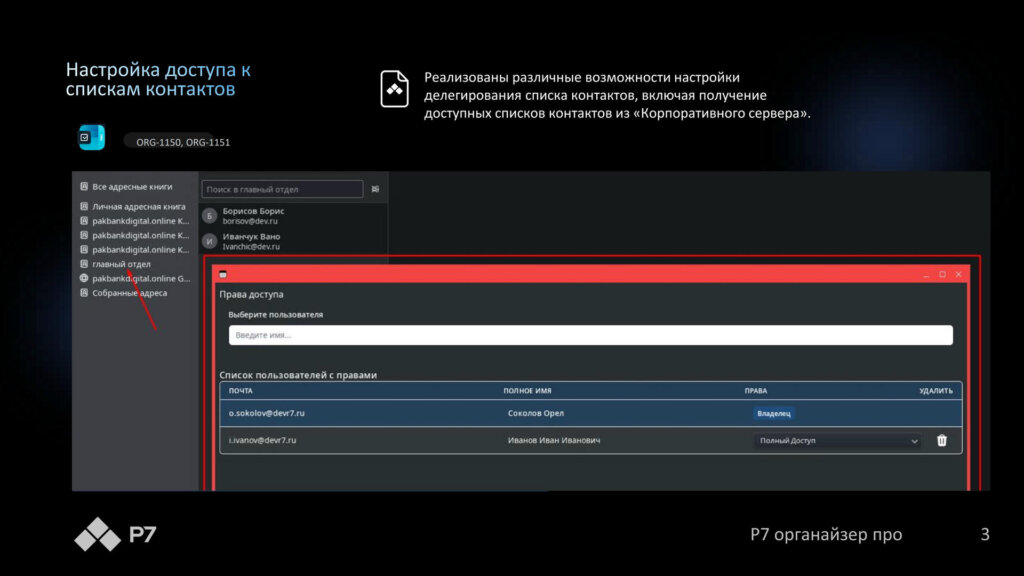1024x576 pixels.
Task: Click the Владелец badge for Соколов Орел
Action: [773, 413]
